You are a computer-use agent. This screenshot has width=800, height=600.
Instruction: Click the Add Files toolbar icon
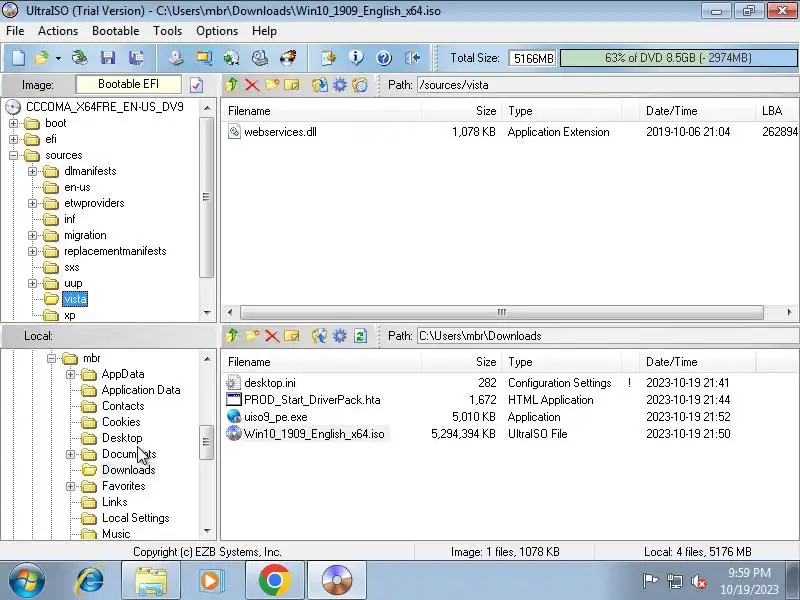(x=328, y=58)
